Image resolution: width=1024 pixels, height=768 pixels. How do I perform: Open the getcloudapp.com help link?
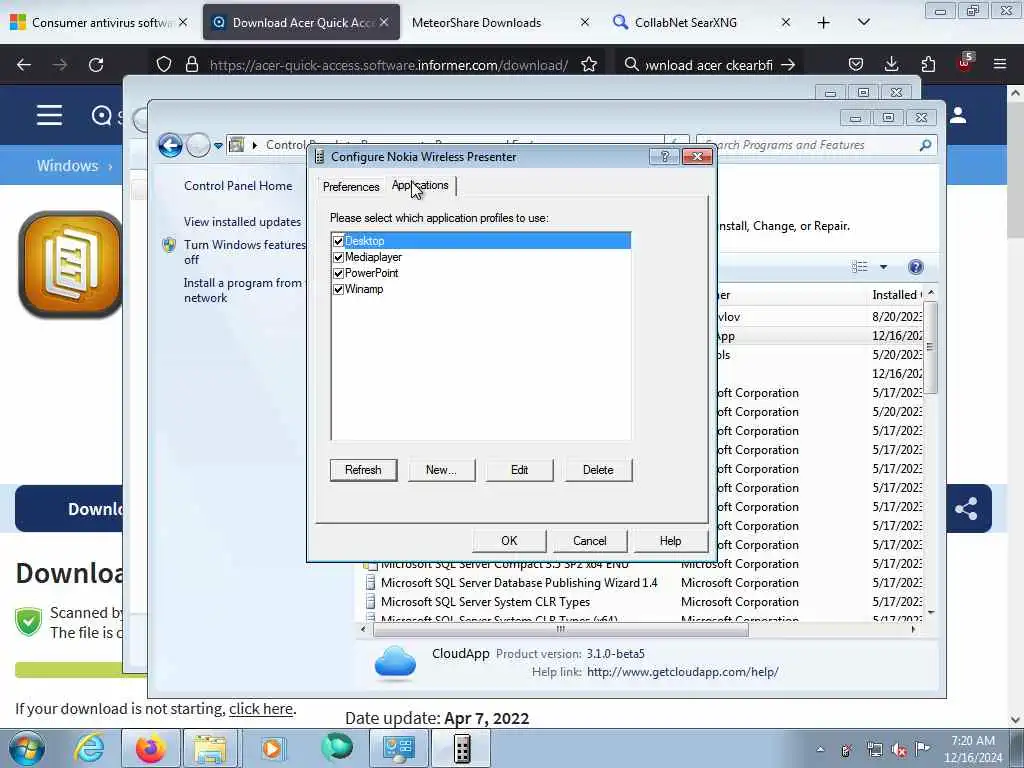682,672
